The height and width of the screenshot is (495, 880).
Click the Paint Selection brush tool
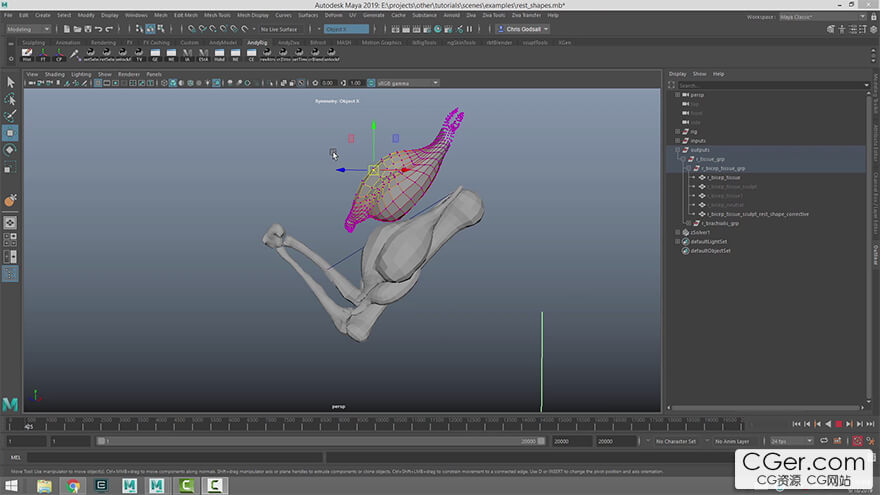pyautogui.click(x=10, y=116)
